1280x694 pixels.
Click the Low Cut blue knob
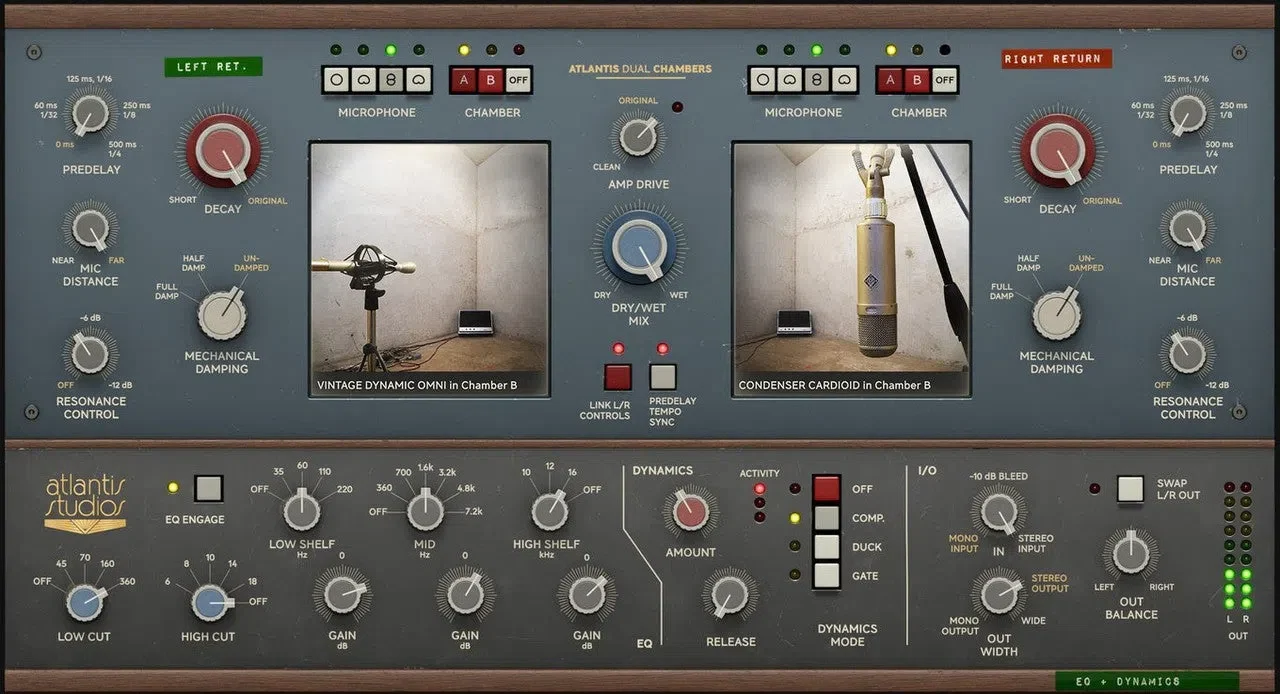[85, 603]
